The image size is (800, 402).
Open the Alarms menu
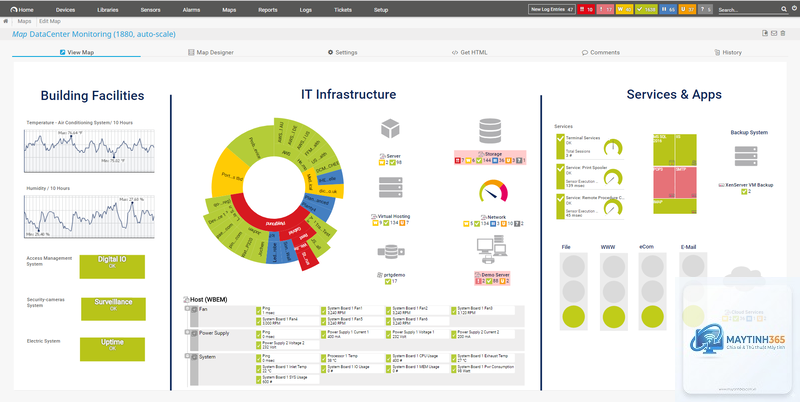191,10
